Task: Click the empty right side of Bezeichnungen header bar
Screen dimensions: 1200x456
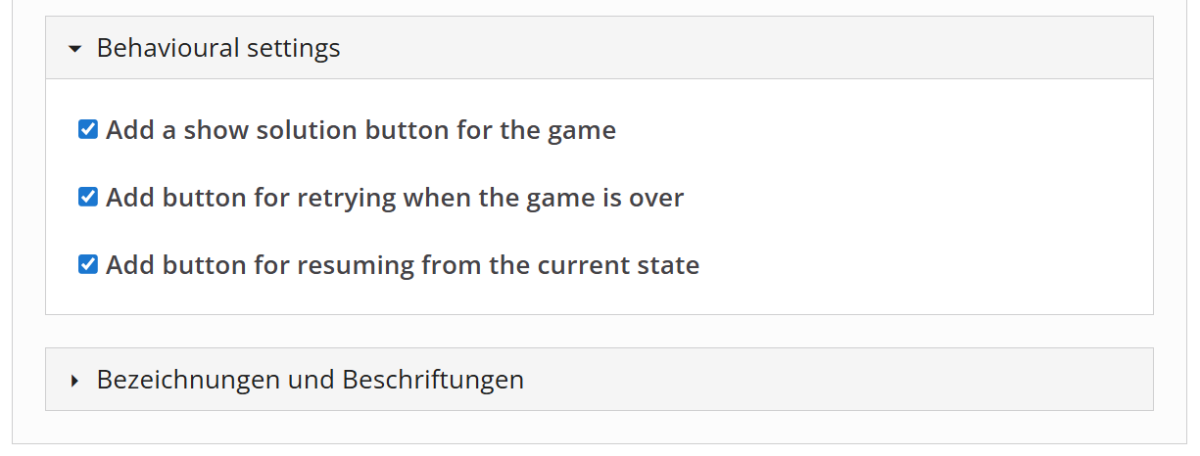Action: (x=850, y=380)
